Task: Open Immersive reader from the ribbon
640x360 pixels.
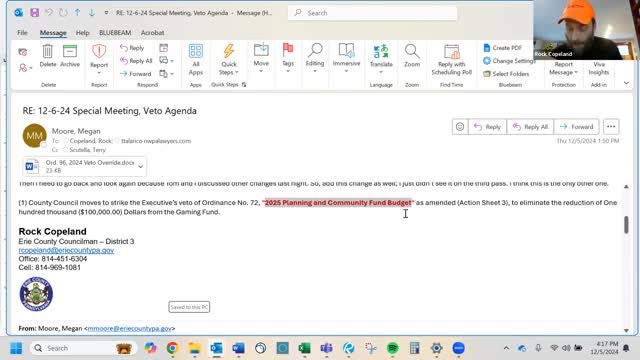Action: point(346,51)
